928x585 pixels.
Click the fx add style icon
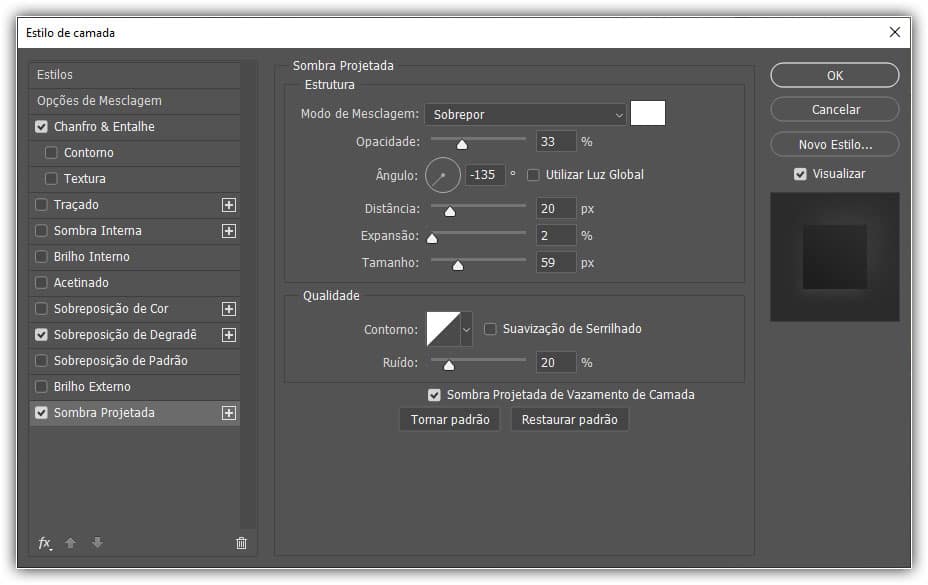click(45, 543)
